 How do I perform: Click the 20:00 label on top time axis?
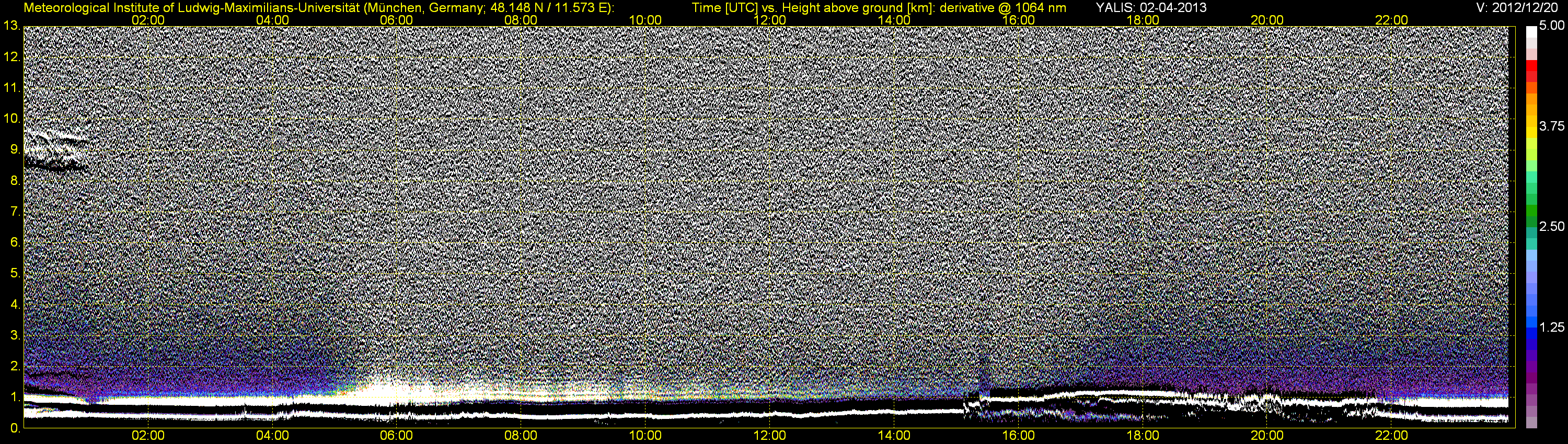[1267, 20]
